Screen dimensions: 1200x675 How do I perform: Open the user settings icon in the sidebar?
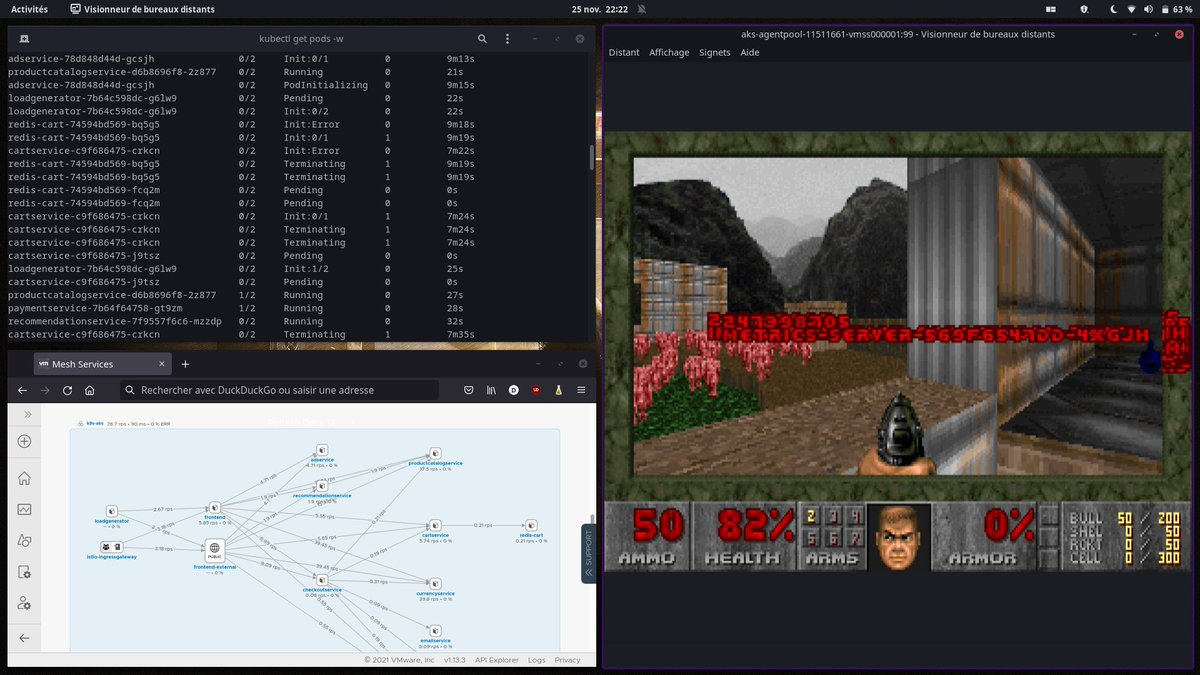click(24, 604)
